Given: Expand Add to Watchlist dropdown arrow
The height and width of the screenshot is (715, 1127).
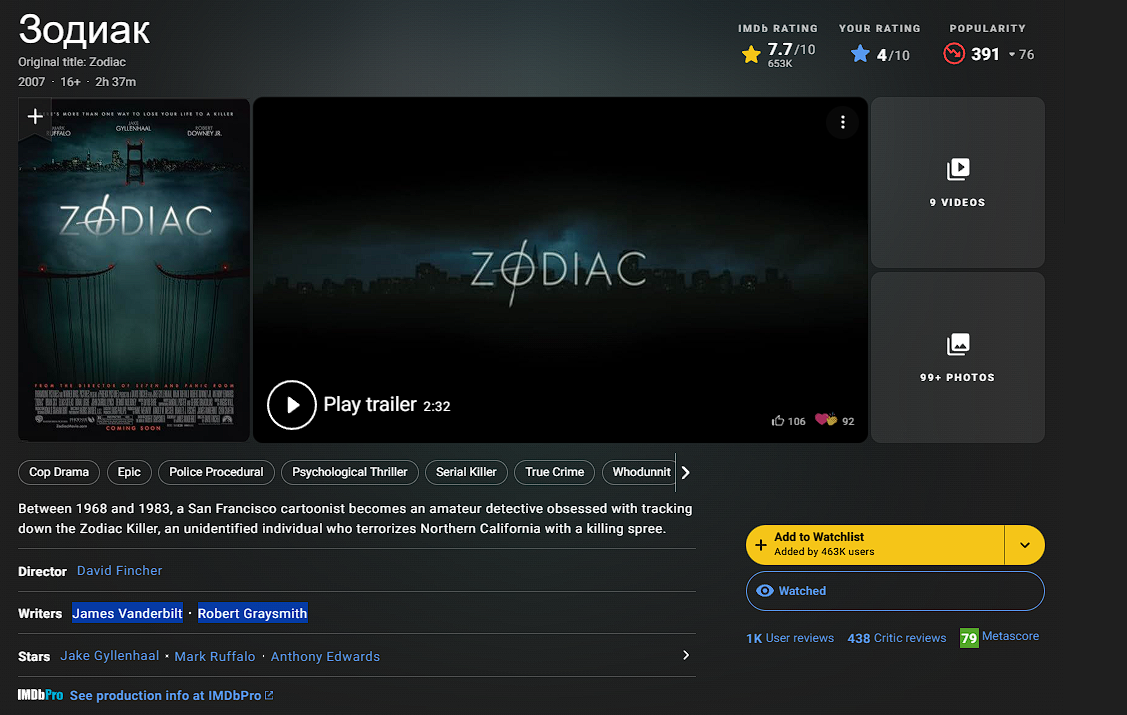Looking at the screenshot, I should [1024, 545].
